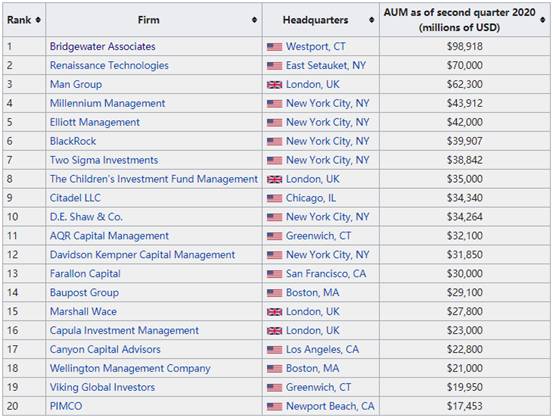The height and width of the screenshot is (418, 553).
Task: Open the Los Angeles, CA headquarters link
Action: coord(322,350)
